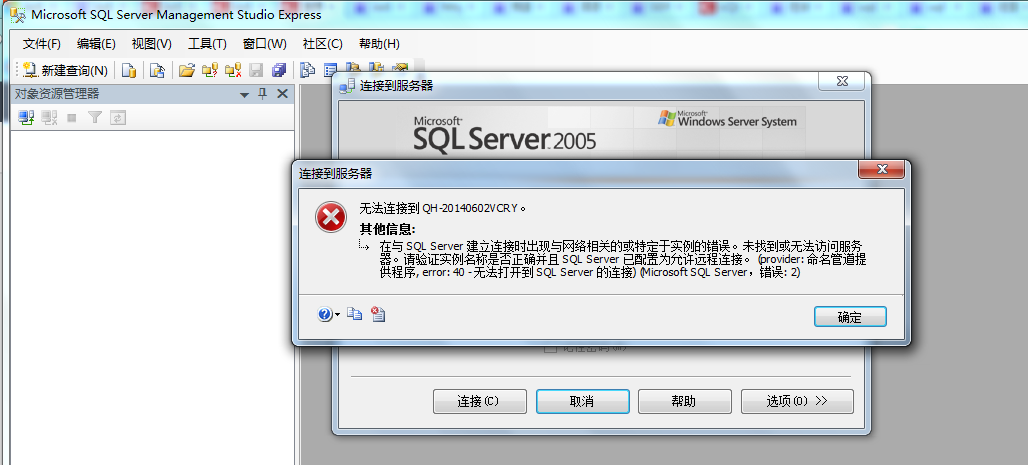The height and width of the screenshot is (466, 1030).
Task: Click the Filter funnel icon
Action: (95, 118)
